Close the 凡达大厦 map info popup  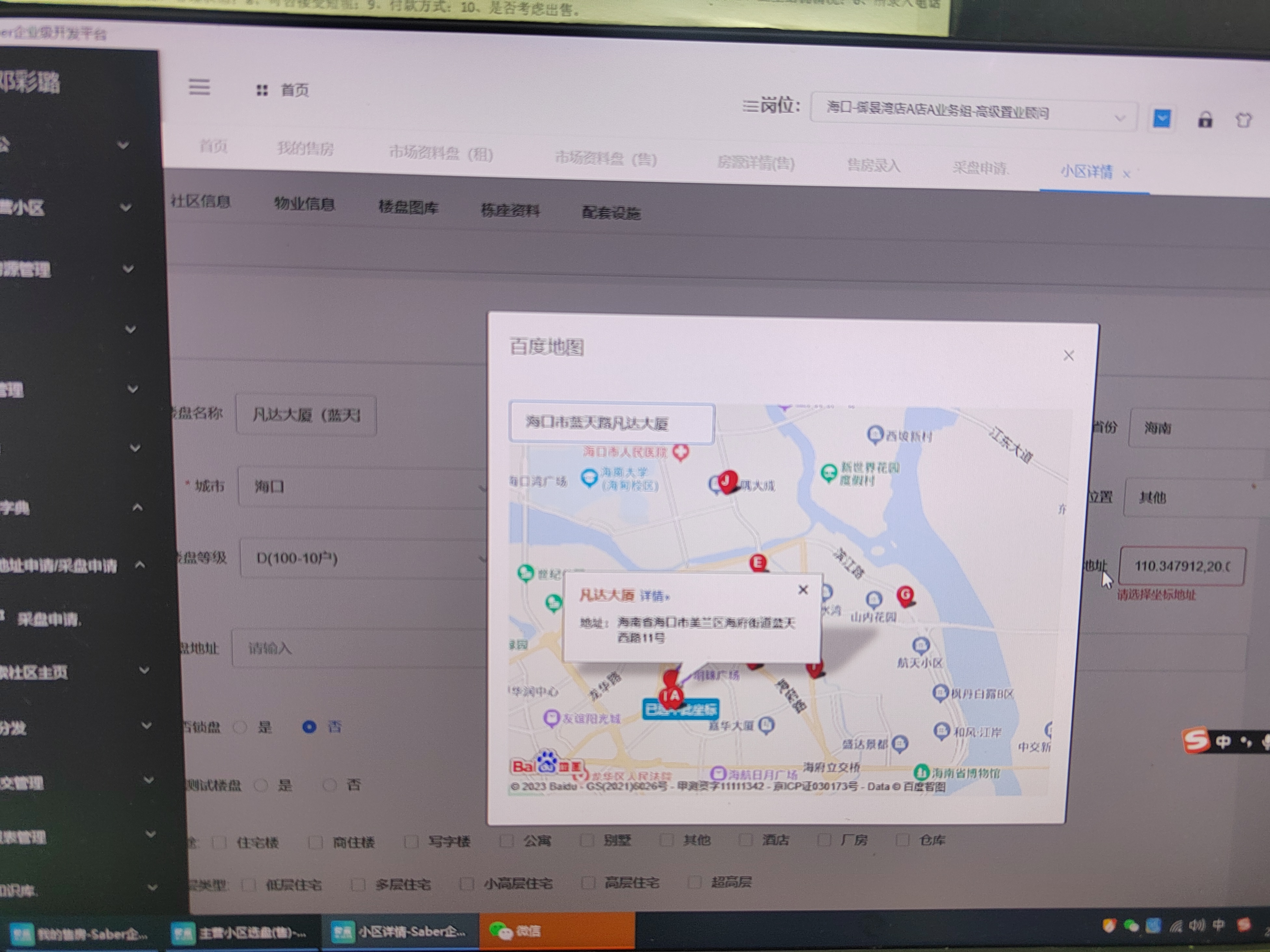point(803,590)
